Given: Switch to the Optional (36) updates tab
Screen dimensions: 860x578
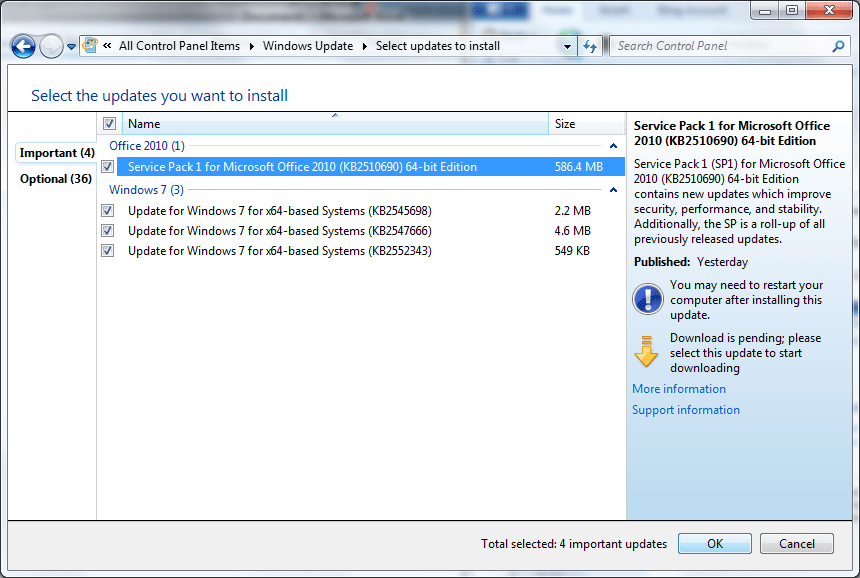Looking at the screenshot, I should pyautogui.click(x=55, y=180).
